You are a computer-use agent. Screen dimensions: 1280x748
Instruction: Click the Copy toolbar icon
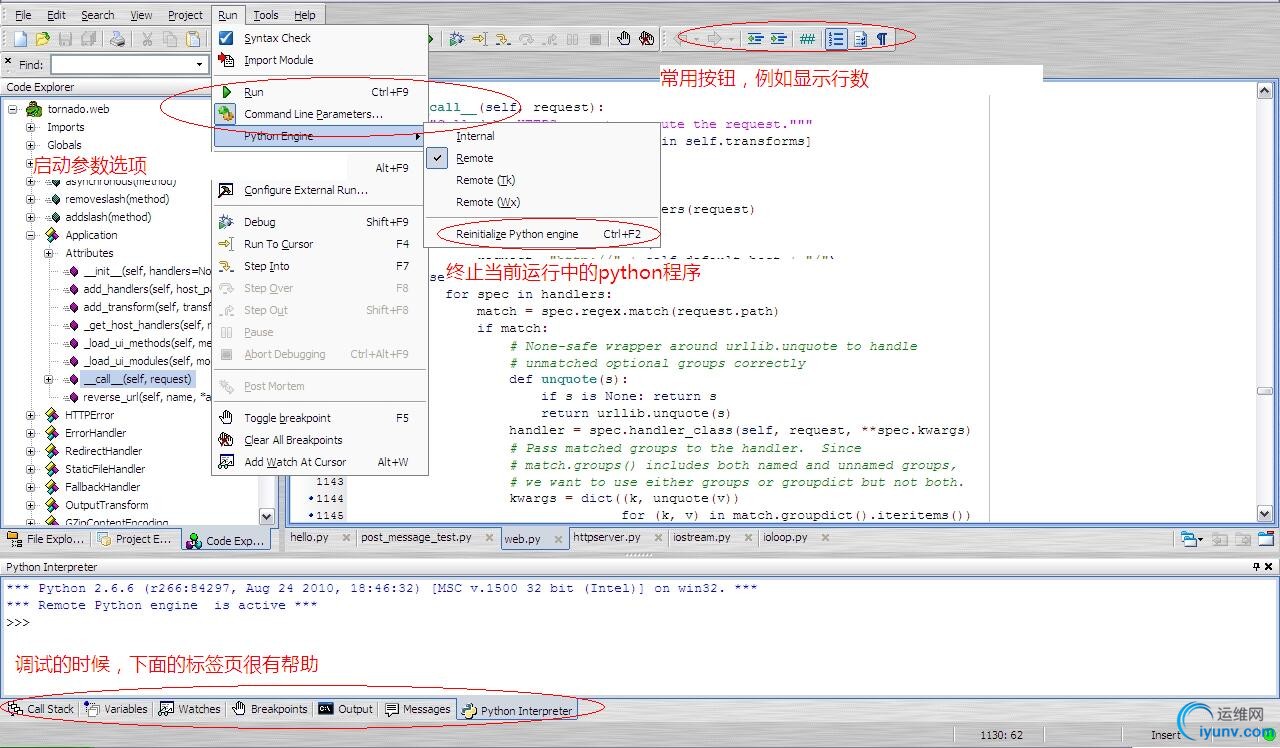[170, 39]
